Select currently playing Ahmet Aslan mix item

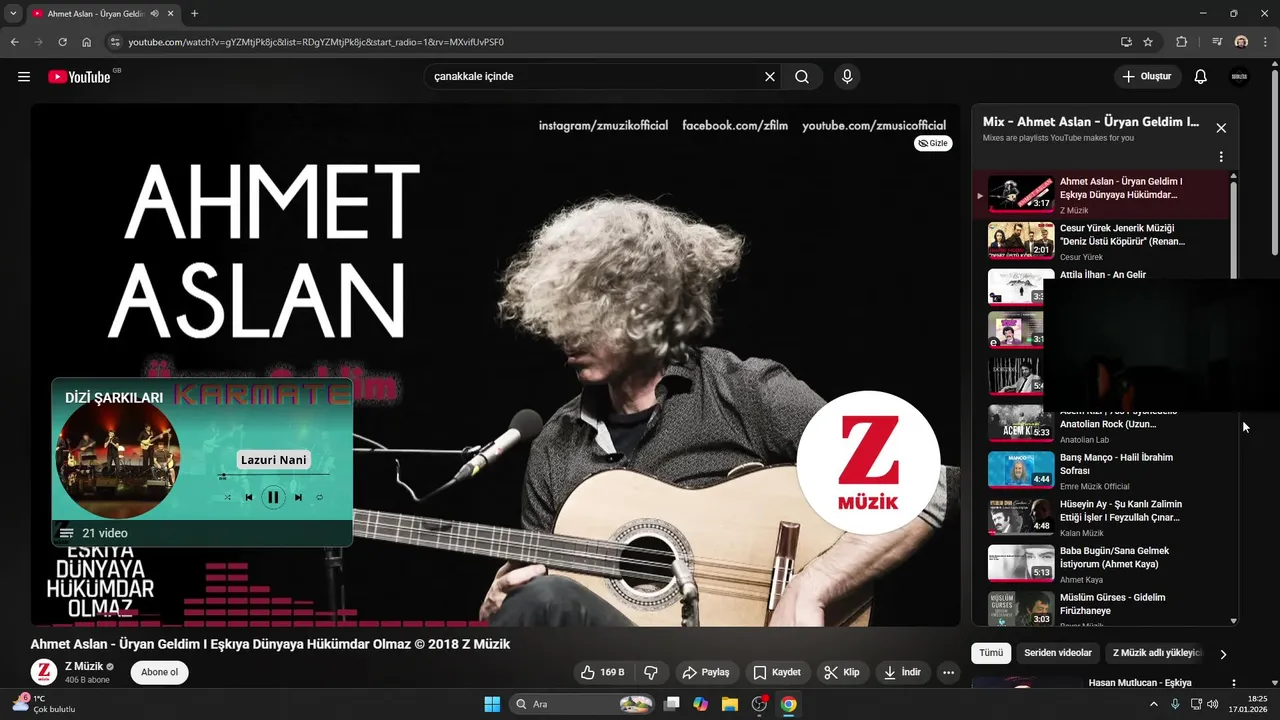(1100, 195)
